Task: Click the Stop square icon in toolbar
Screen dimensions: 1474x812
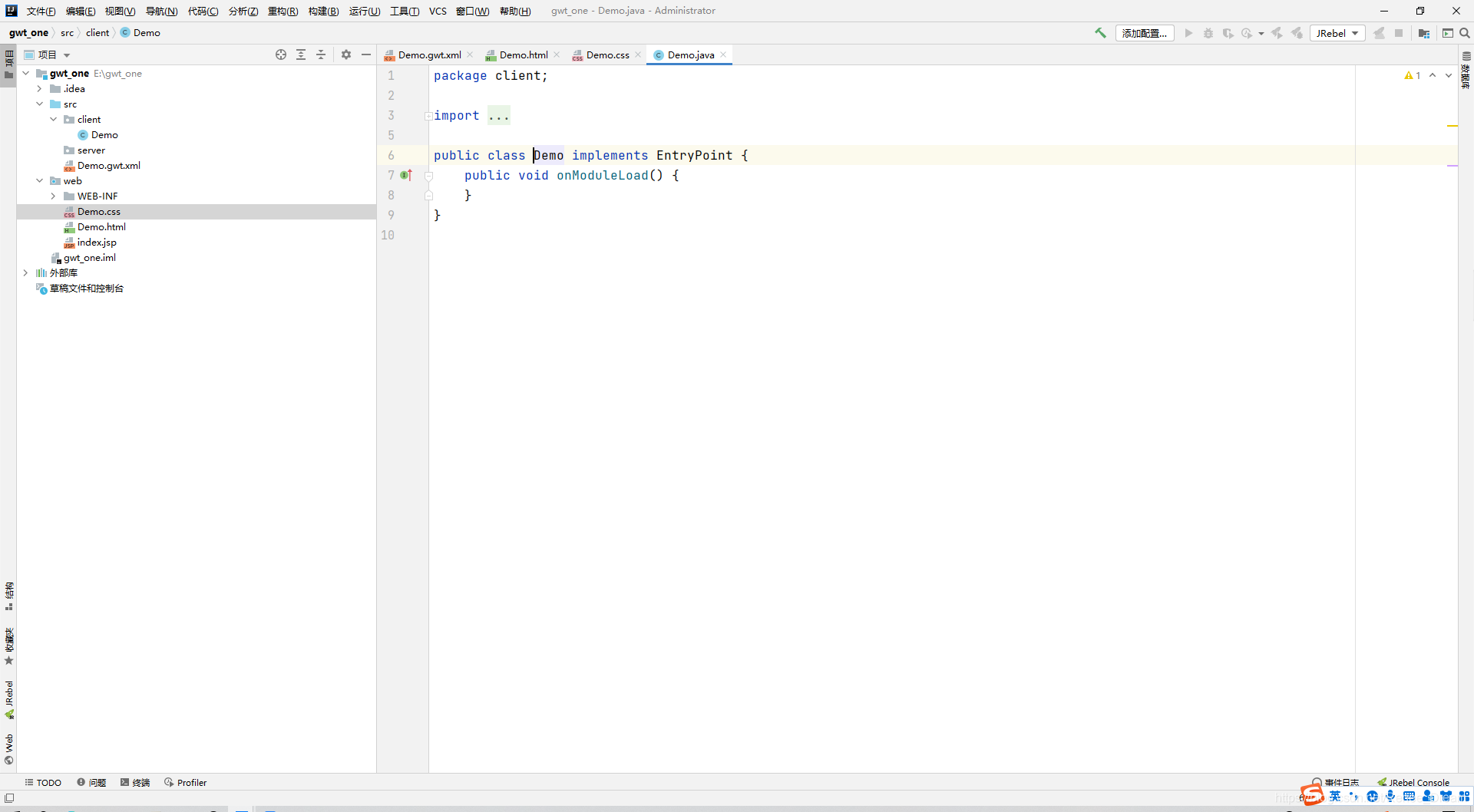Action: click(1399, 33)
